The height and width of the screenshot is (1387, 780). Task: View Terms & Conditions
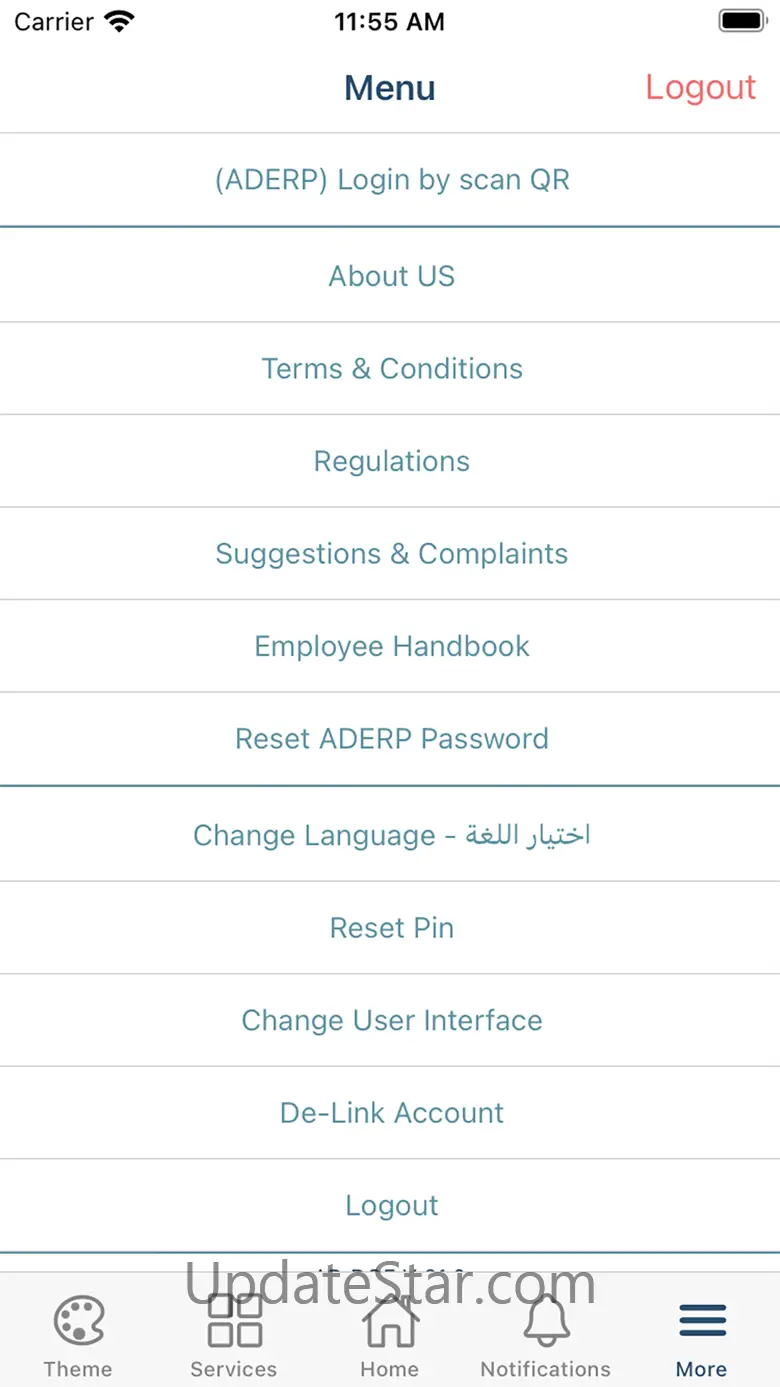pos(392,369)
